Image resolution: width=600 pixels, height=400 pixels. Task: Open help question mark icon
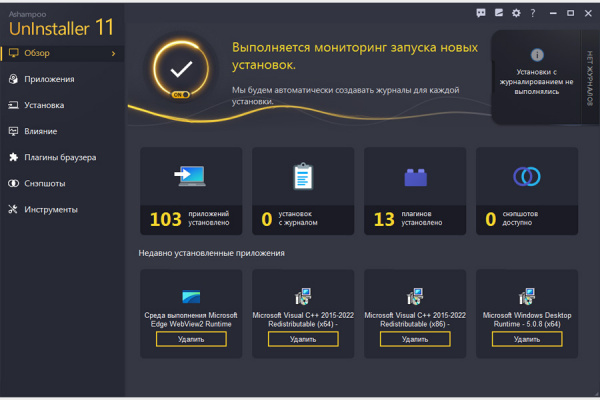pyautogui.click(x=533, y=13)
